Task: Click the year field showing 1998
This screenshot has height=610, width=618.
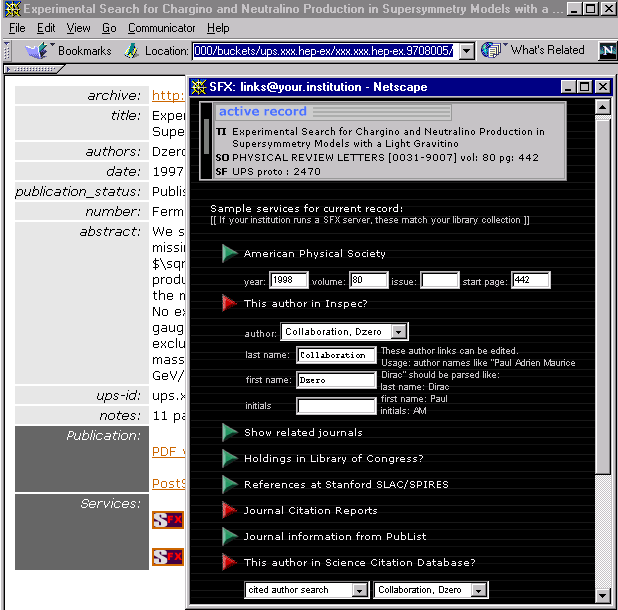Action: [x=289, y=280]
